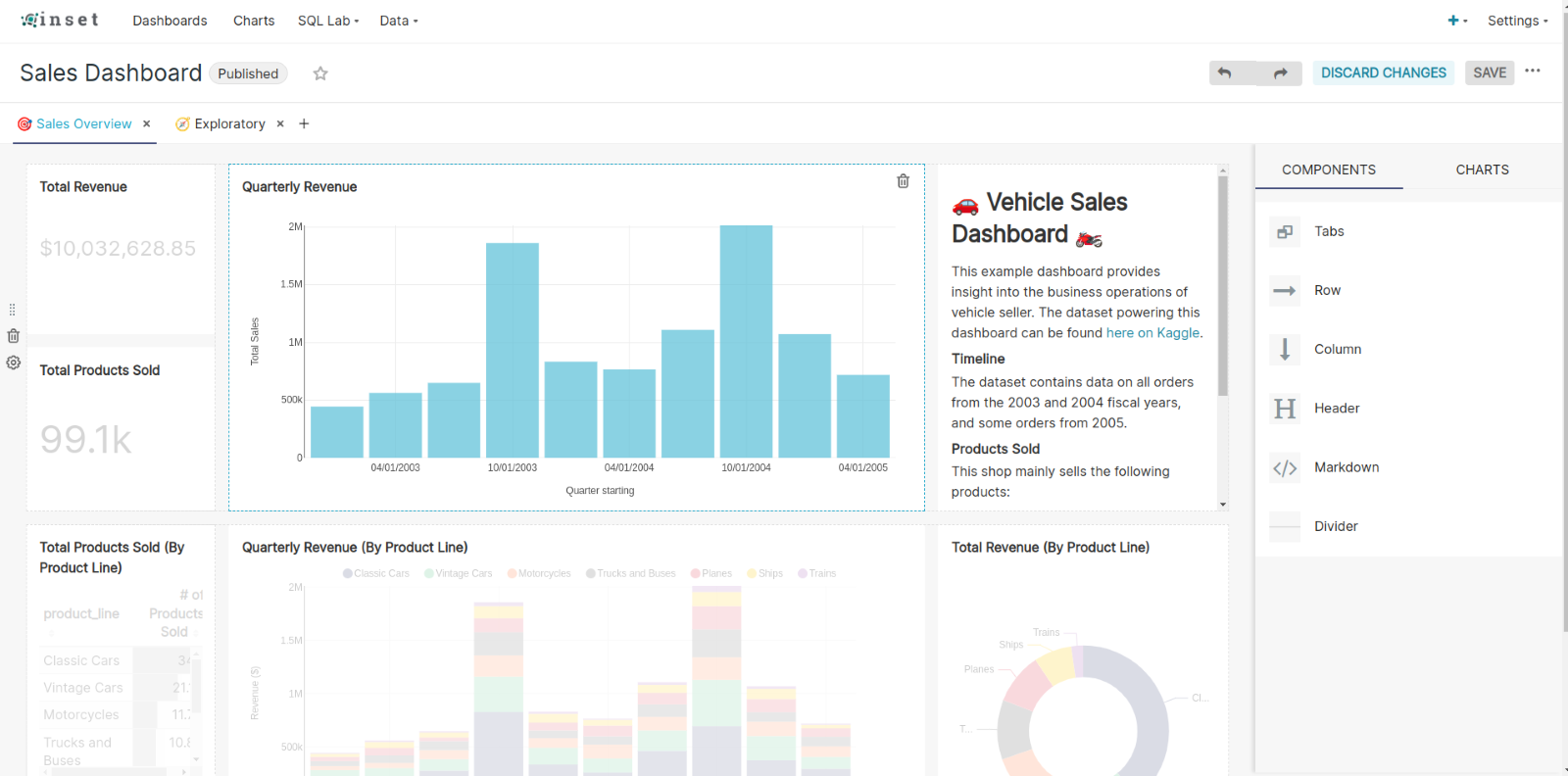
Task: Open the Settings dropdown
Action: coord(1518,21)
